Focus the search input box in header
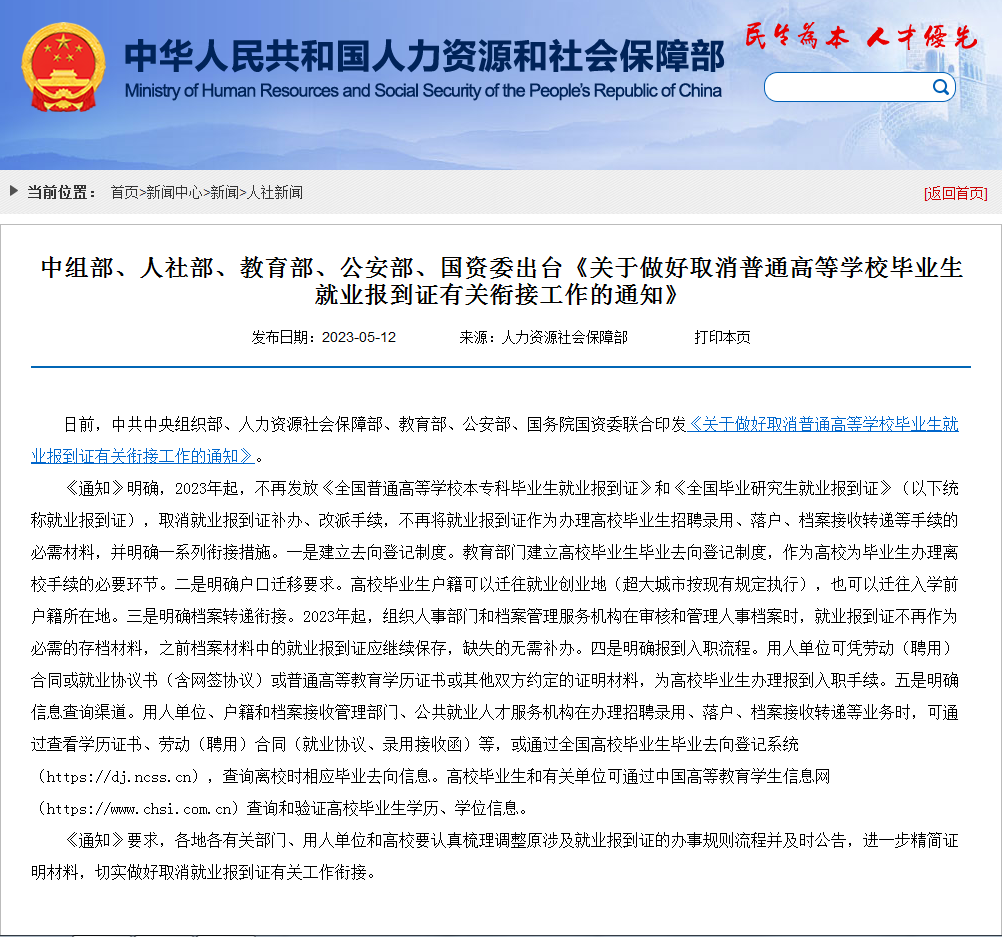 click(x=848, y=88)
